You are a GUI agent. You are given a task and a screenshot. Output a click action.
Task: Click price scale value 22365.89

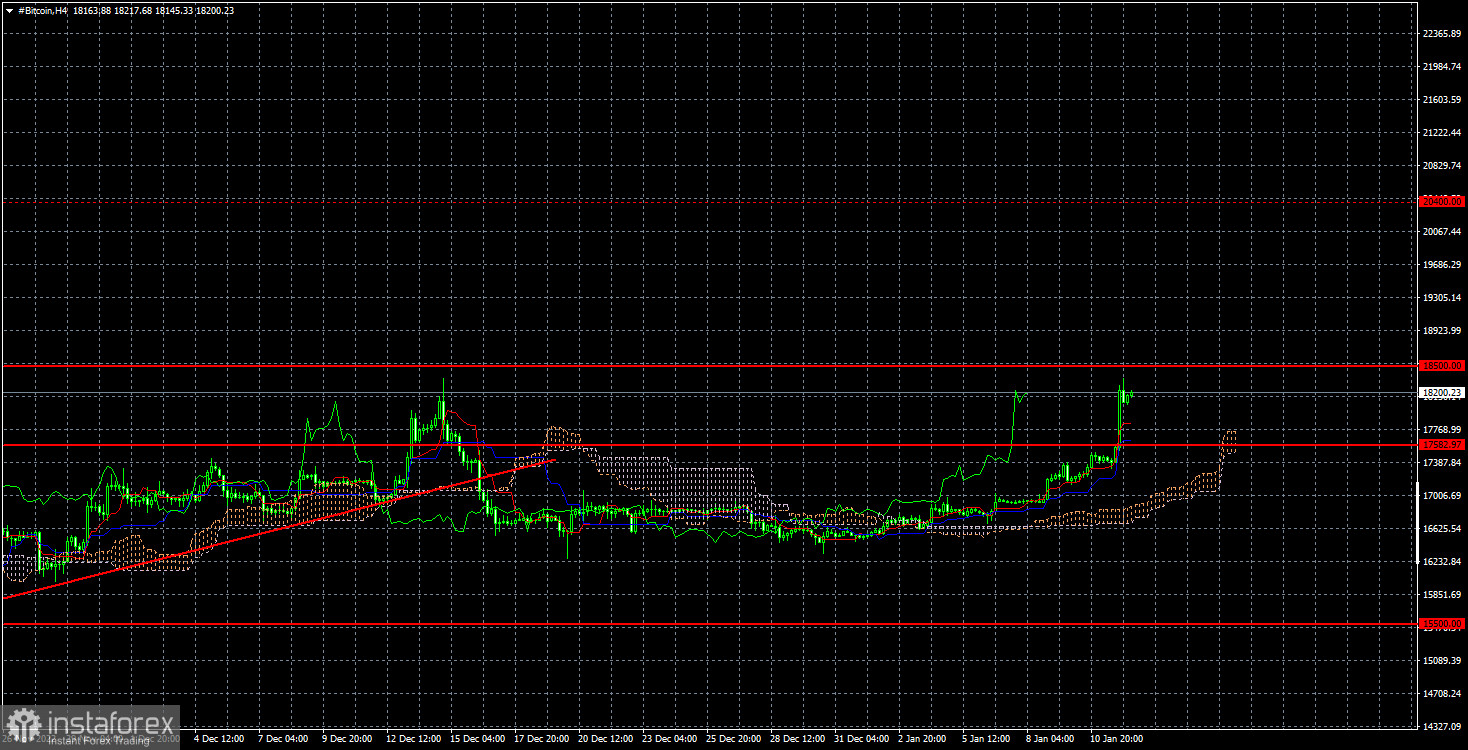point(1442,34)
